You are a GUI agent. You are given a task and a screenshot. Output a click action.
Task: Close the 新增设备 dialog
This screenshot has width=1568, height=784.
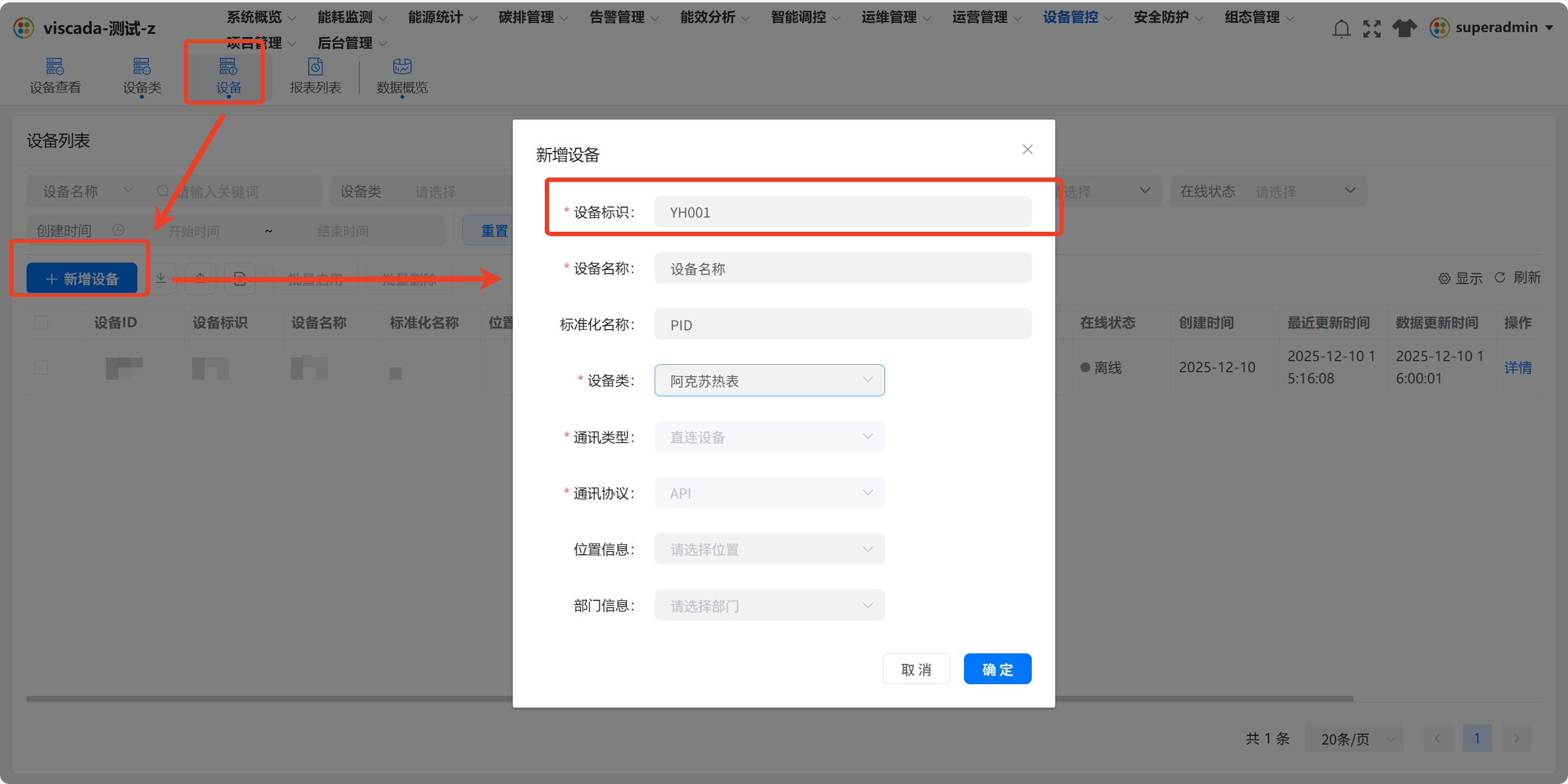click(x=1027, y=149)
